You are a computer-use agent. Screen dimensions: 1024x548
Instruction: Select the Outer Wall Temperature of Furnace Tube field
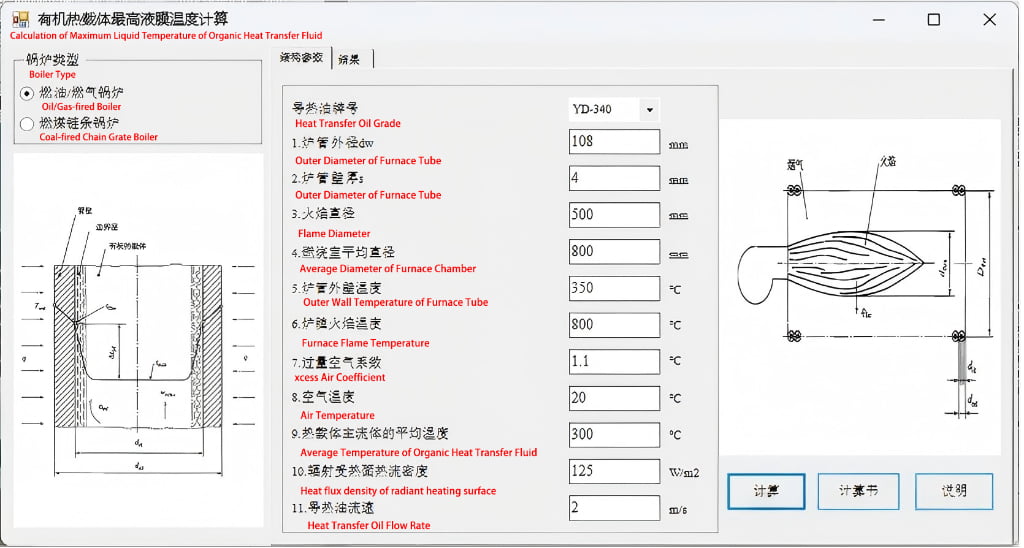pos(613,288)
